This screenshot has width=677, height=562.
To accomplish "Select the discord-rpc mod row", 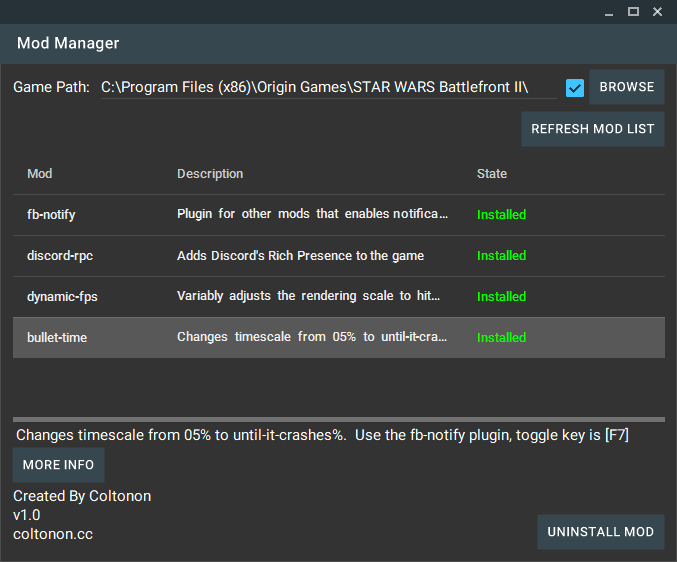I will [338, 256].
